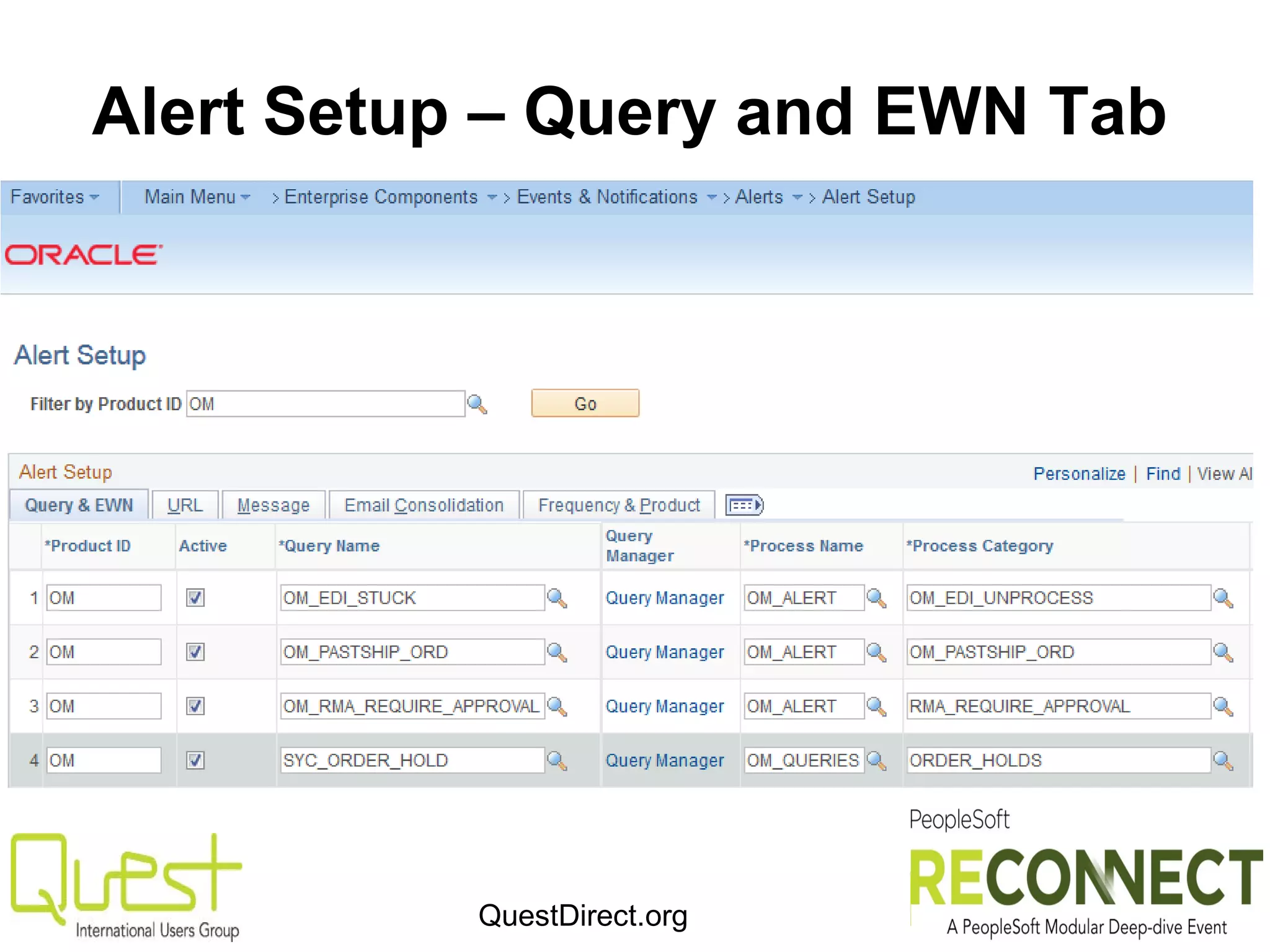Screen dimensions: 1270x952
Task: Open Query Manager link for OM_RMA_REQUIRE_APPROVAL
Action: (665, 706)
